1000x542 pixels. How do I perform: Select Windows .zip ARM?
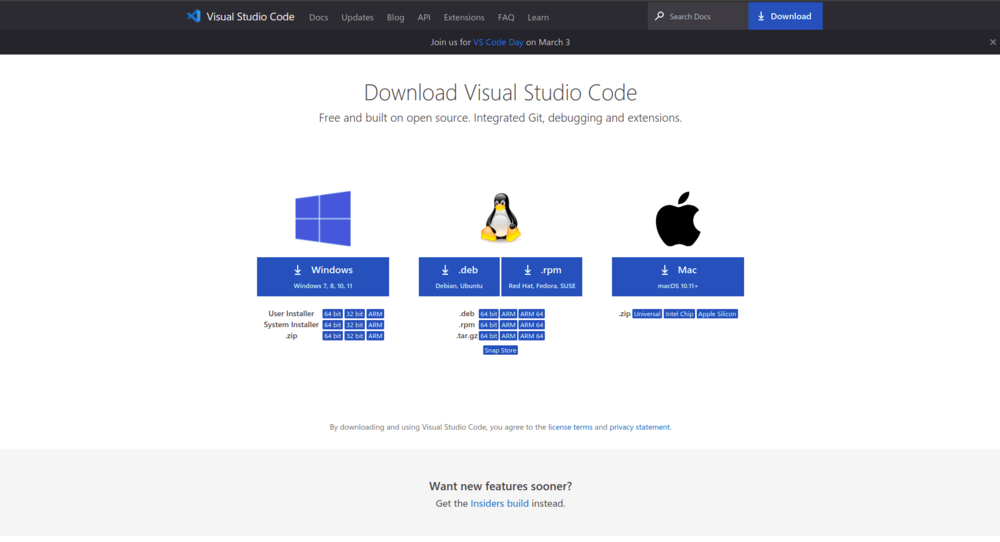375,335
